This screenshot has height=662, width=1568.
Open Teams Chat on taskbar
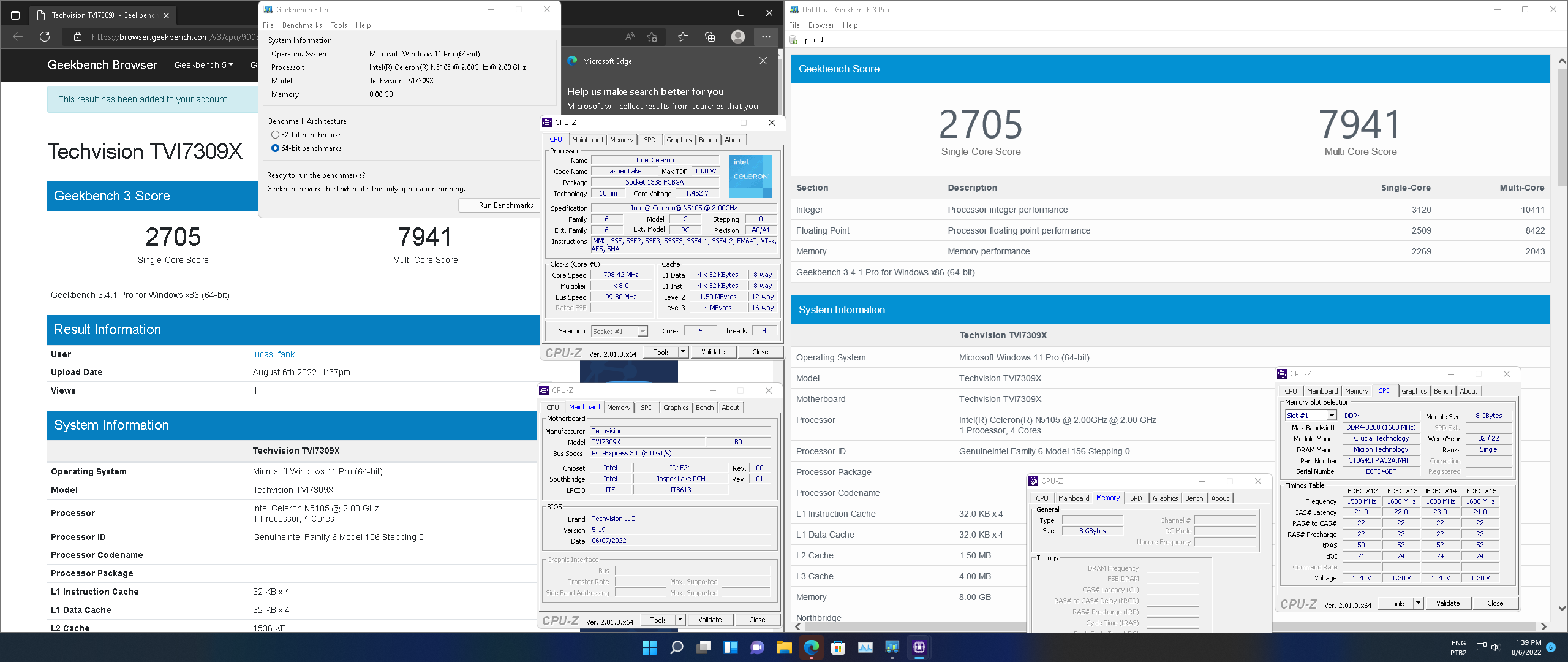click(x=758, y=647)
